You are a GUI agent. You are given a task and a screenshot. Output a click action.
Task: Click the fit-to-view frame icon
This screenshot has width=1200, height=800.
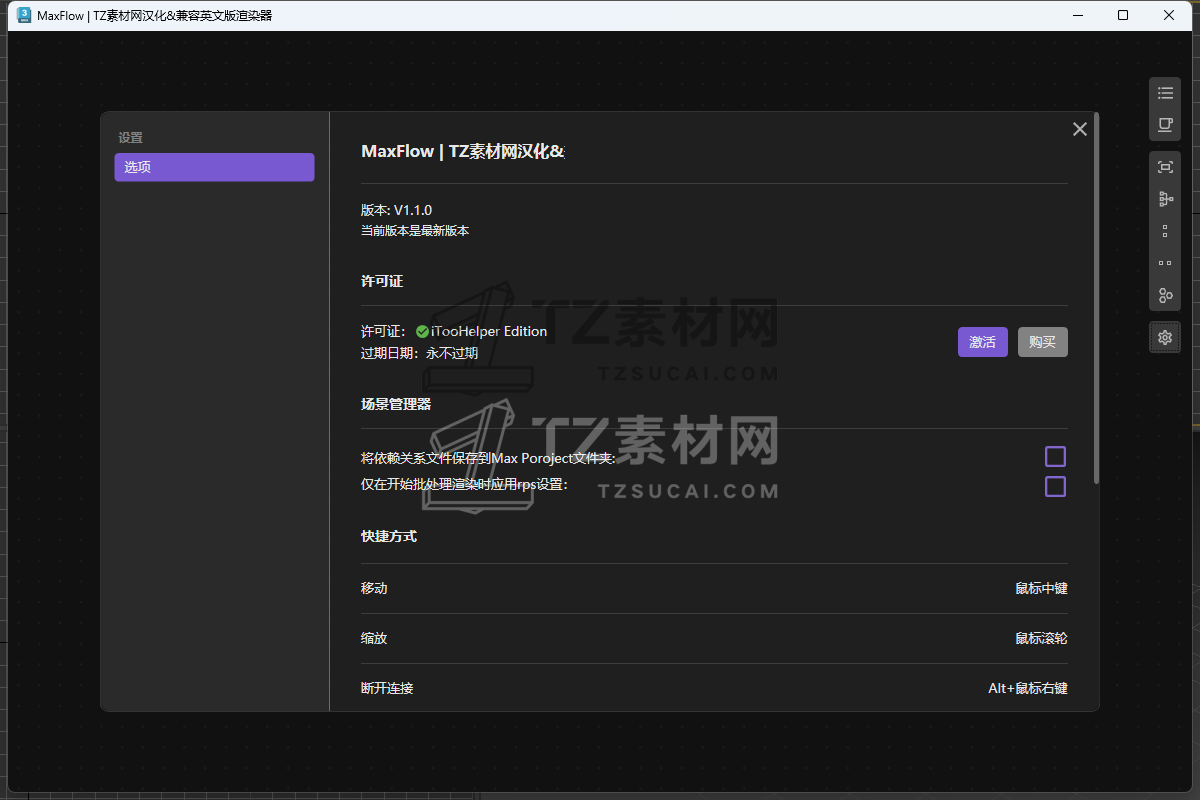tap(1165, 167)
